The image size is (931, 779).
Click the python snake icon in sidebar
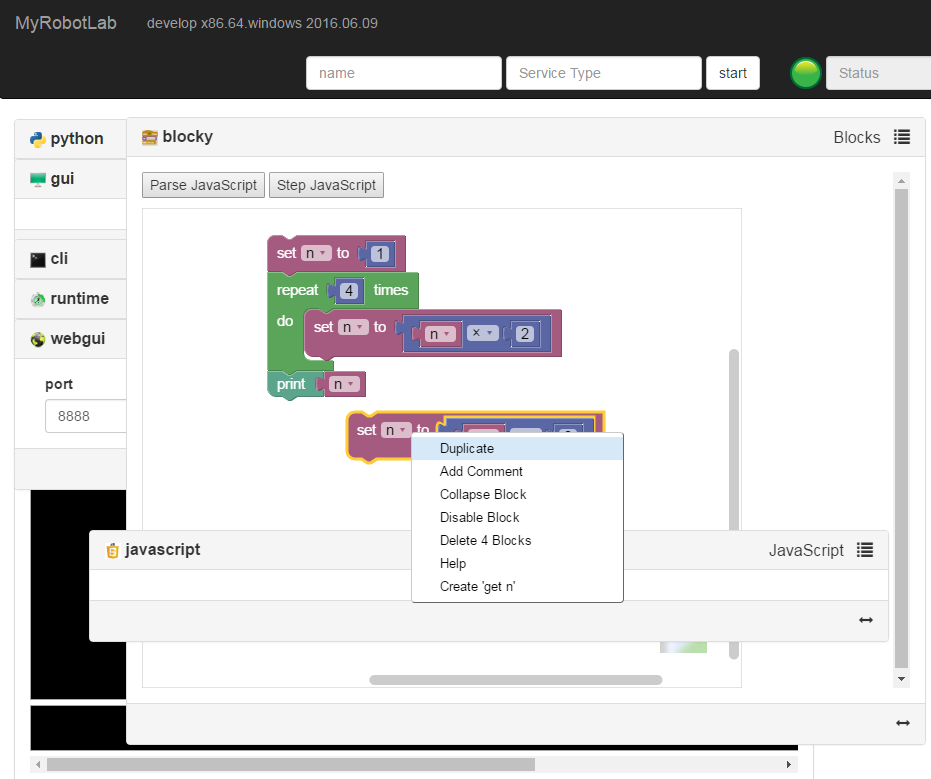pyautogui.click(x=37, y=140)
